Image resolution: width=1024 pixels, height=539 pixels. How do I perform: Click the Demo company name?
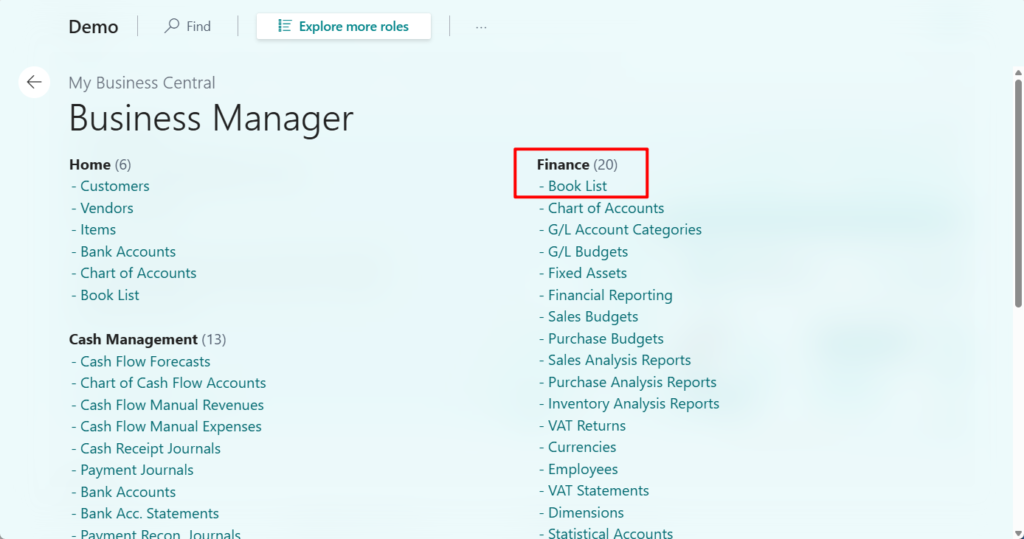coord(93,27)
